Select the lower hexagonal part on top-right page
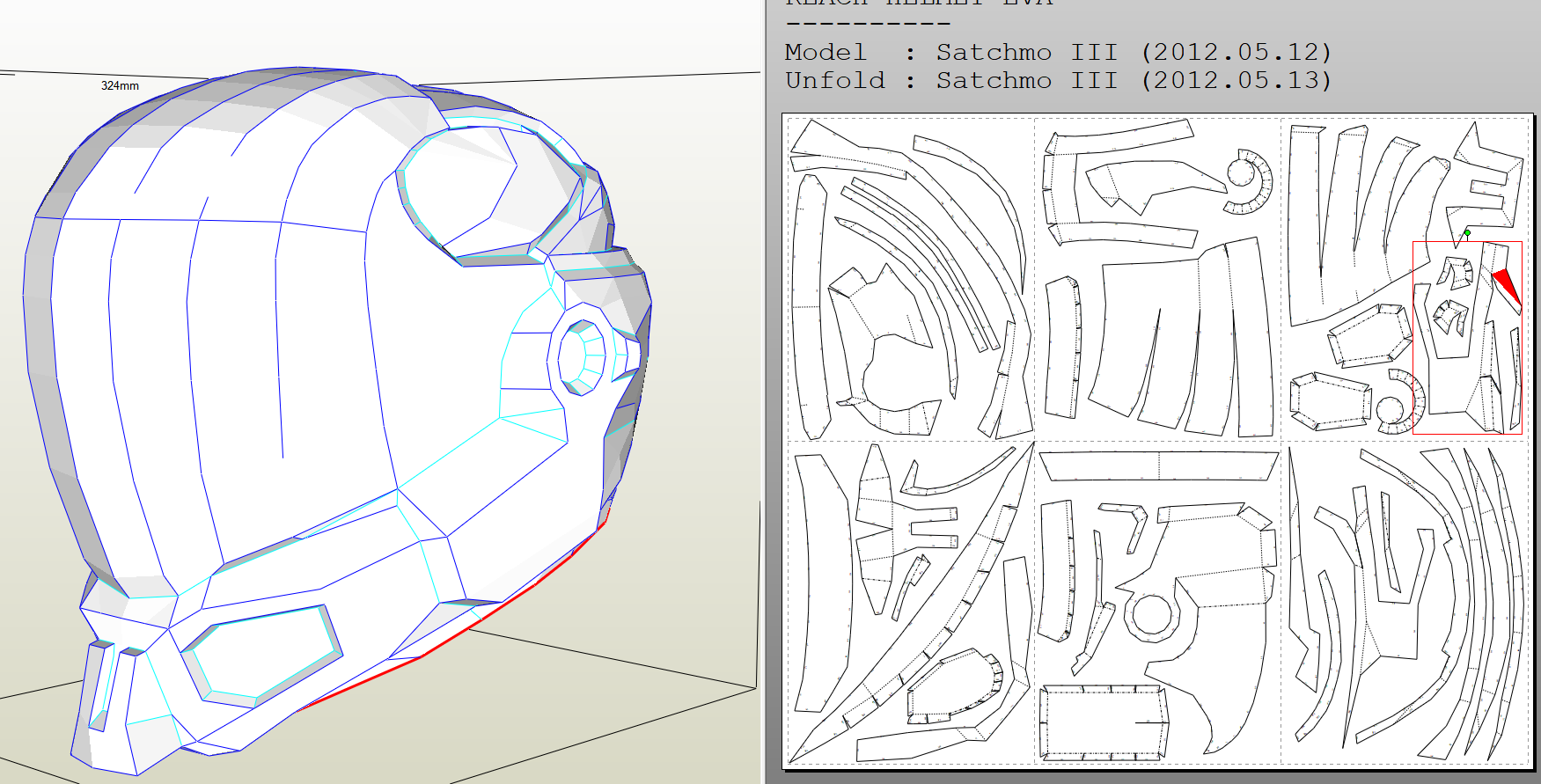 point(1331,400)
